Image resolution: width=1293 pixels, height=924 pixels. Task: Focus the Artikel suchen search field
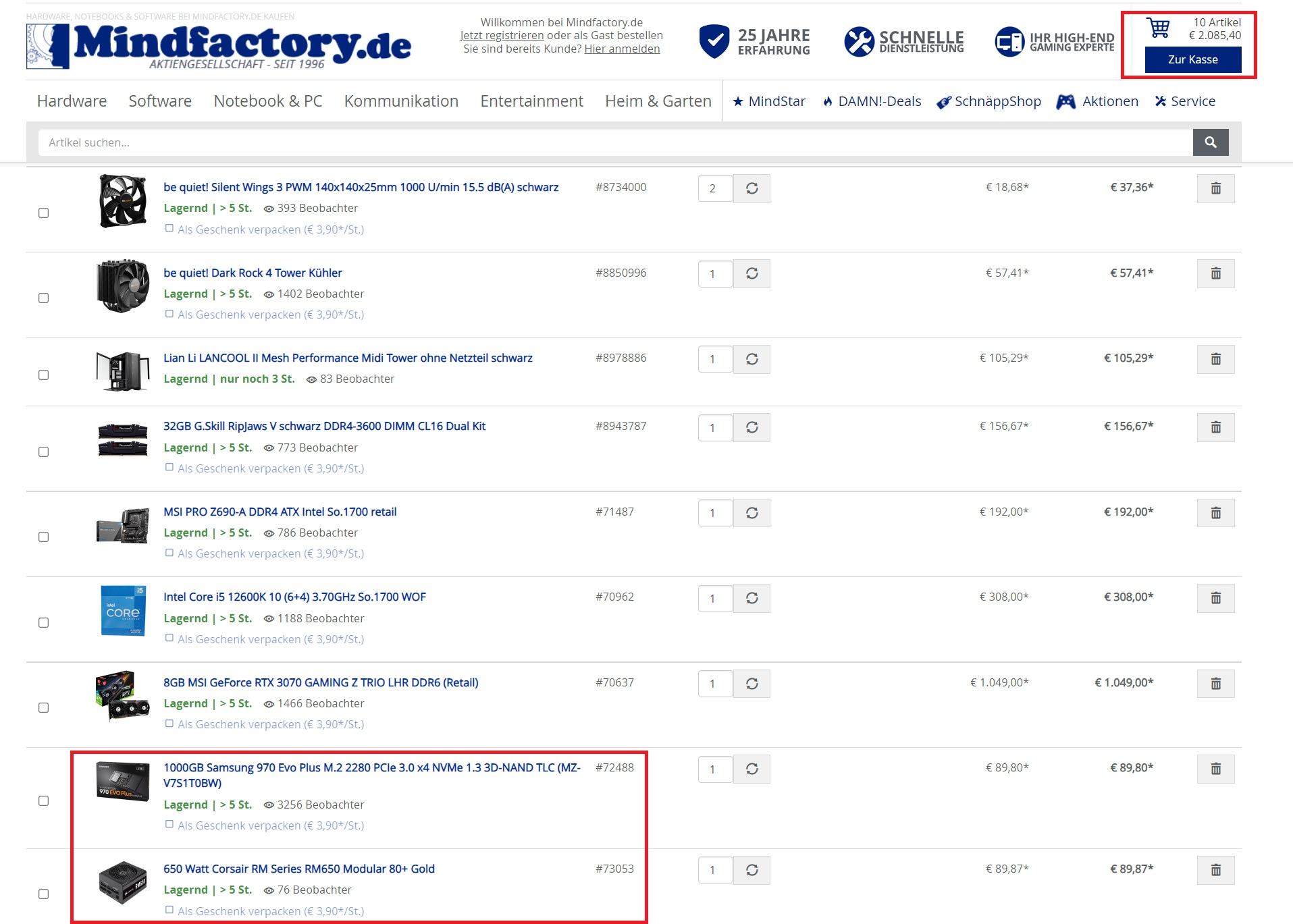coord(615,142)
